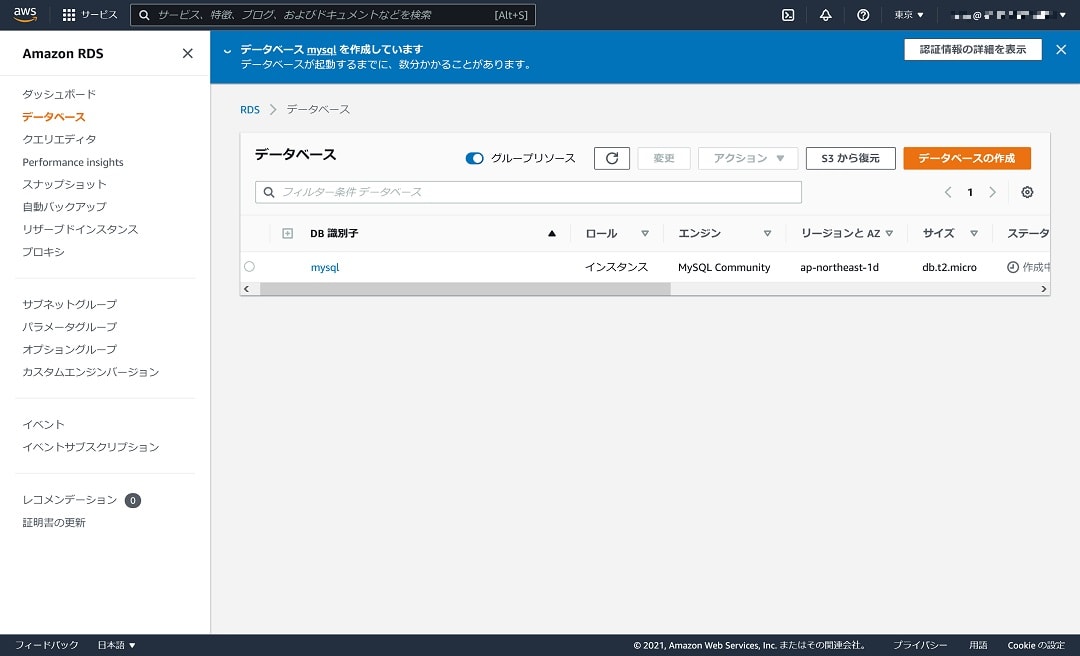Open the プライバシー footer link

pyautogui.click(x=920, y=645)
